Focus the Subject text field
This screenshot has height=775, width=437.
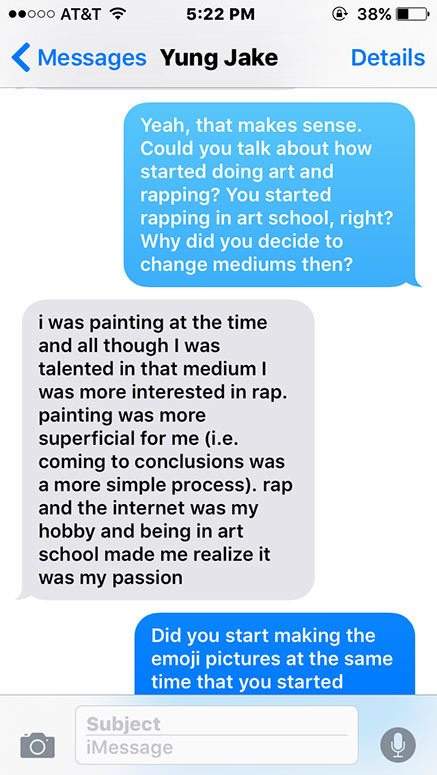pos(217,724)
